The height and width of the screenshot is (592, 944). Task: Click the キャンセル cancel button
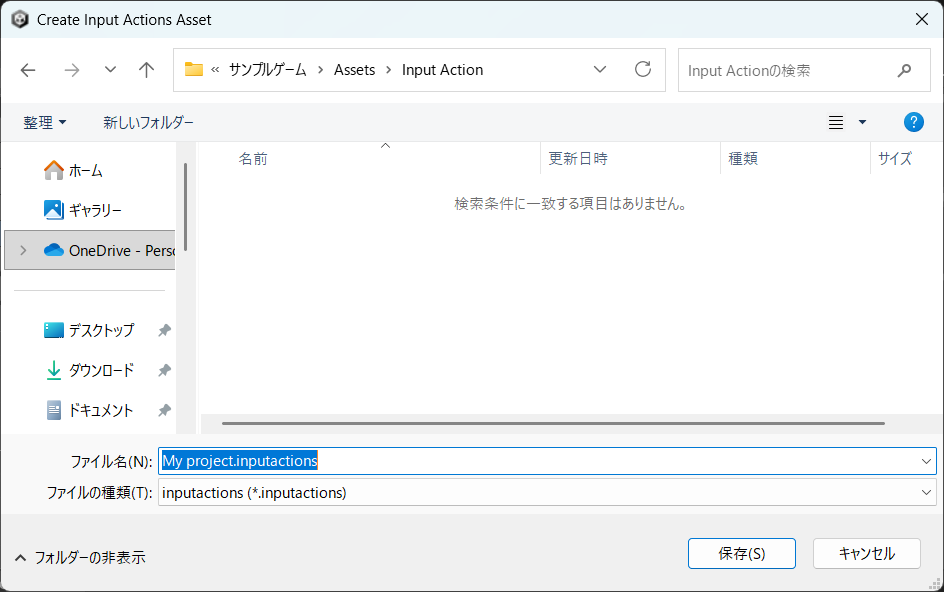[866, 553]
